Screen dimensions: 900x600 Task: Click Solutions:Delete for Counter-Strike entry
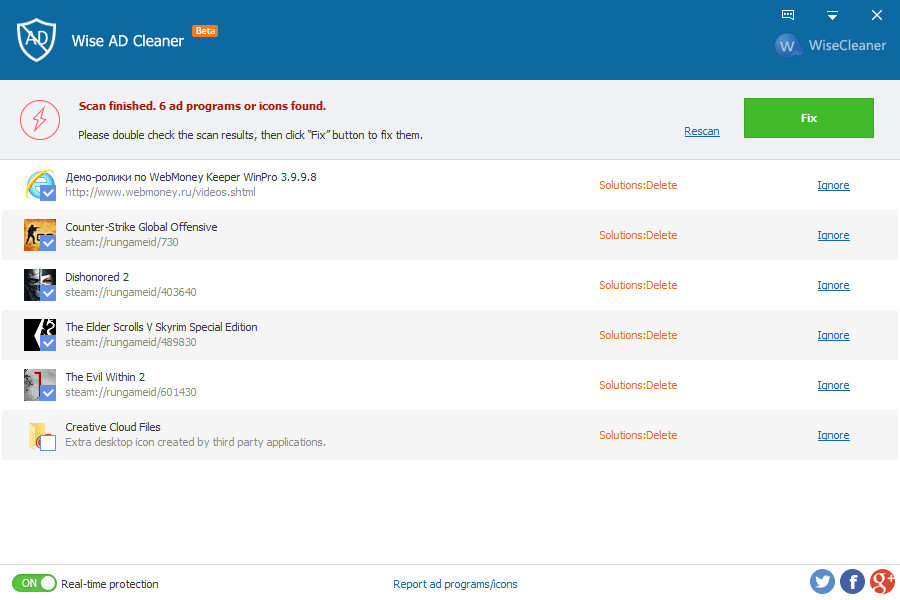tap(638, 235)
